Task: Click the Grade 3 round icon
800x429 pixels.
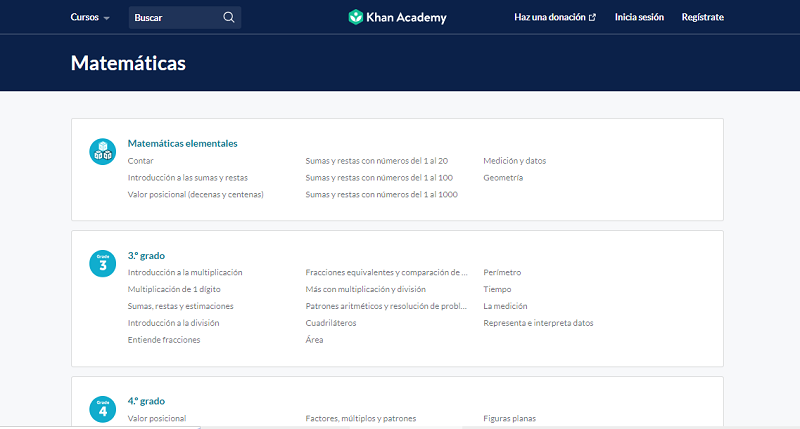Action: [103, 263]
